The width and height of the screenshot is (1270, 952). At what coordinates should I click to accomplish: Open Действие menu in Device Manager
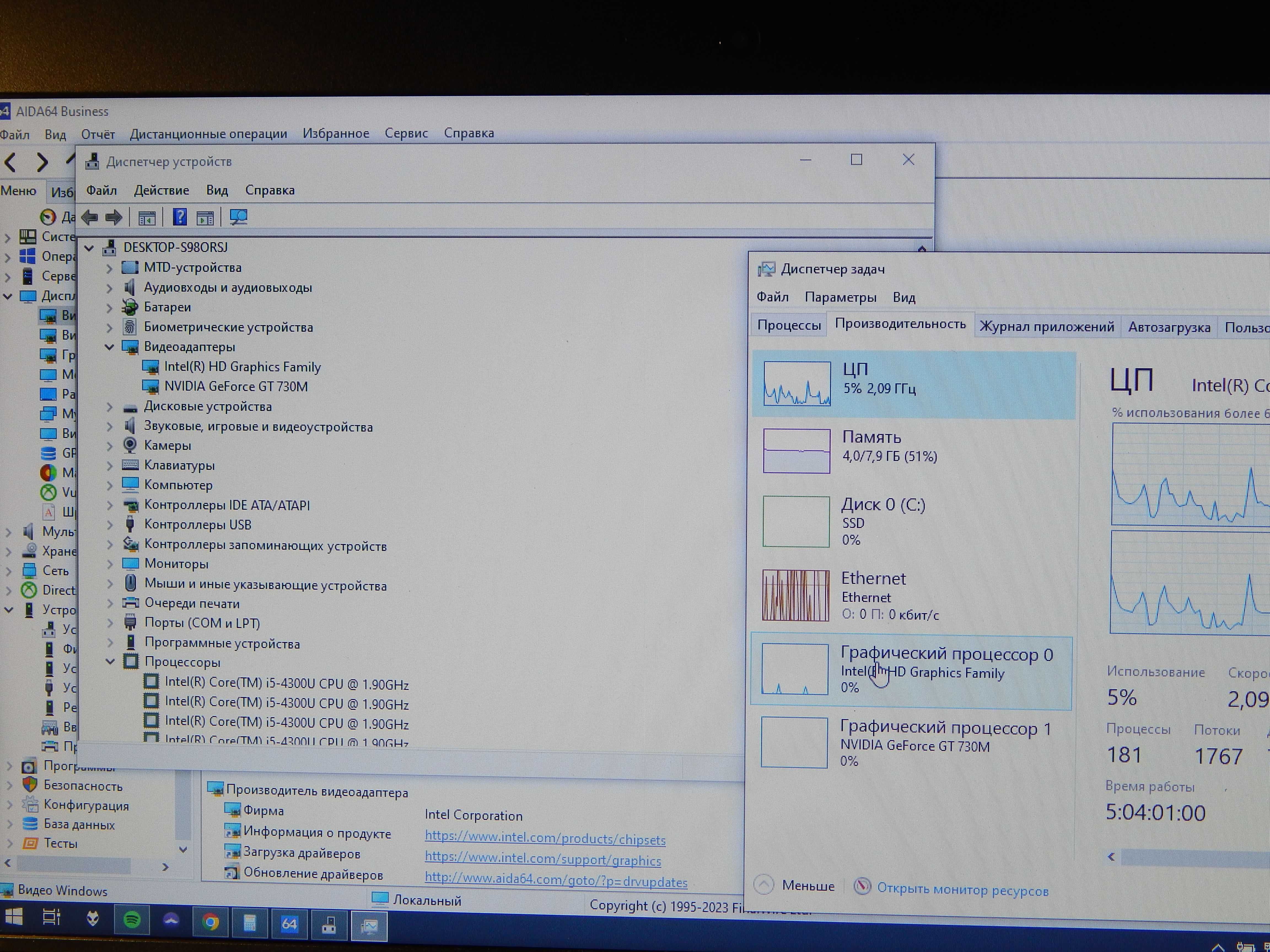(x=161, y=190)
